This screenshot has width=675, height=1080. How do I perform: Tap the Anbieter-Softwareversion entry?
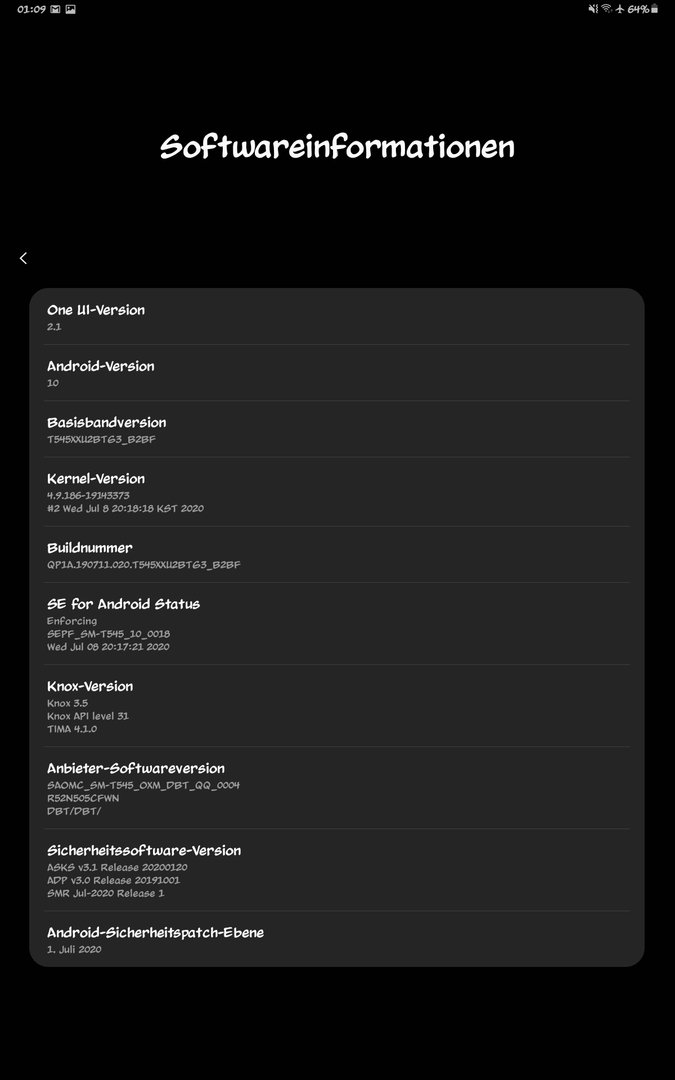click(337, 787)
